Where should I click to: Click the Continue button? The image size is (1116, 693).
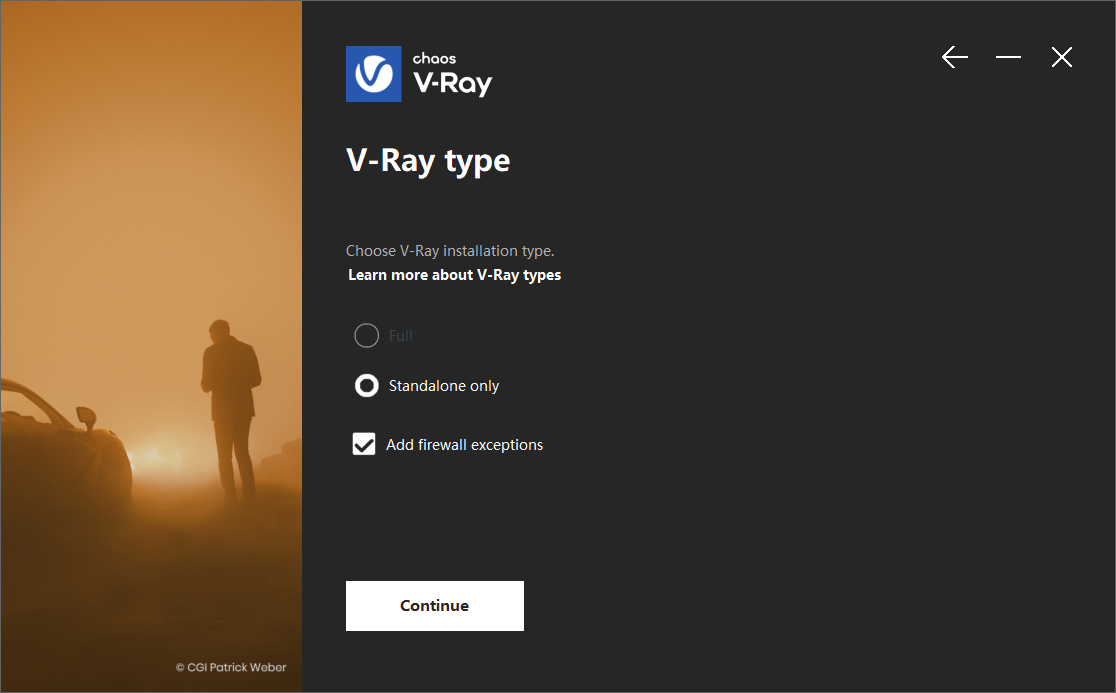(x=435, y=605)
